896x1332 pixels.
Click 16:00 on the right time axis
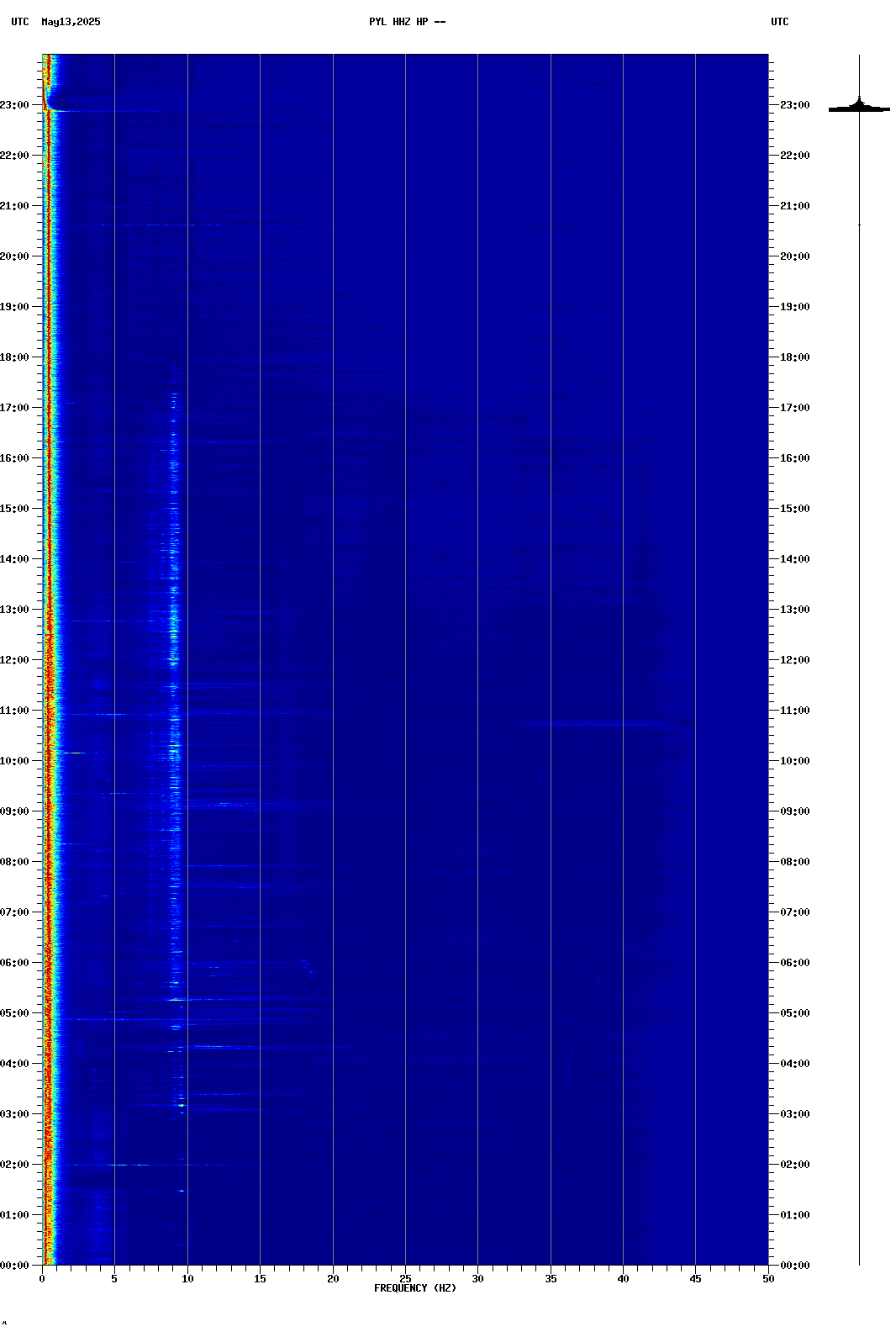click(794, 458)
